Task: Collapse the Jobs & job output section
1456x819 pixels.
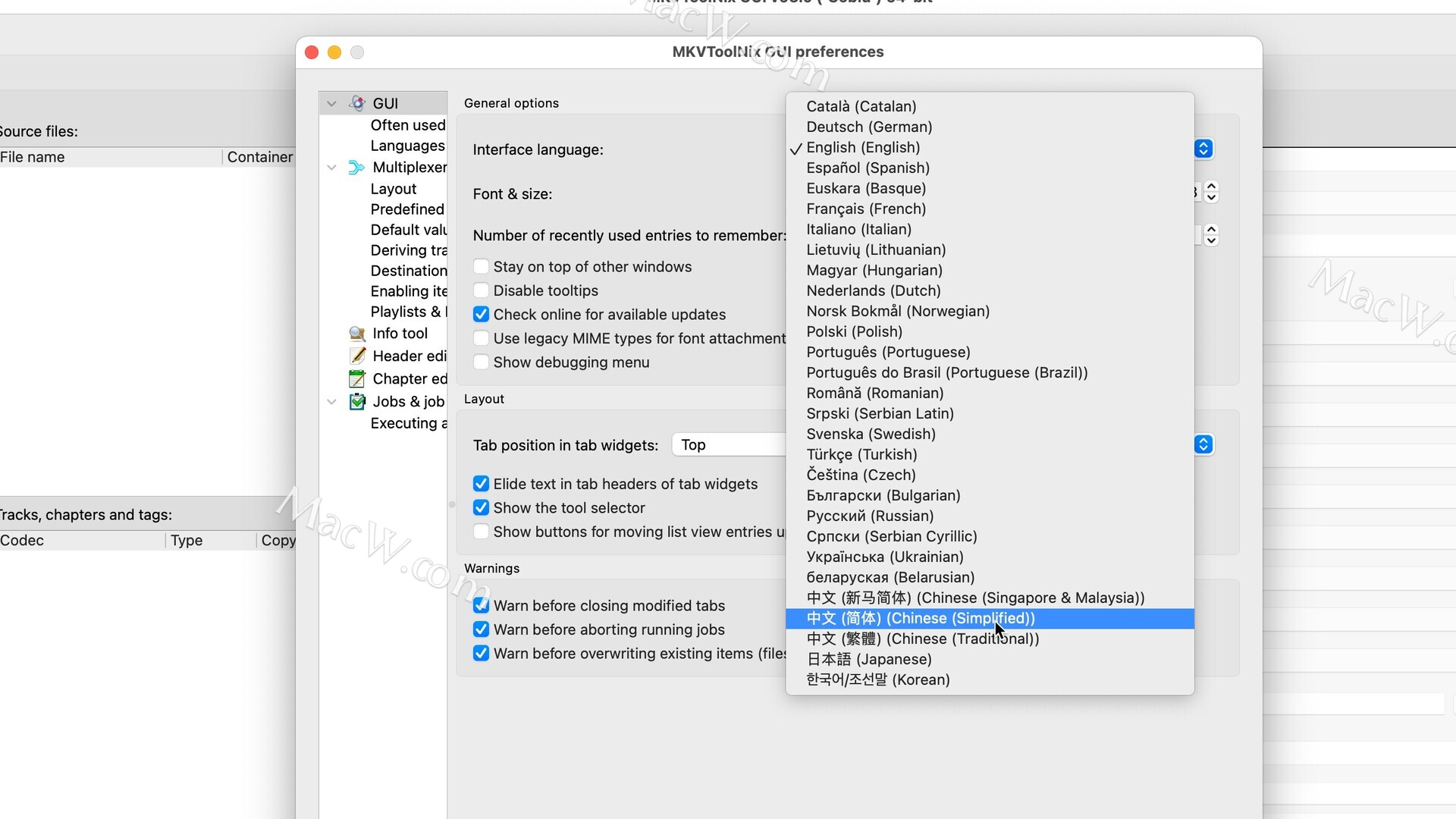Action: click(x=331, y=402)
